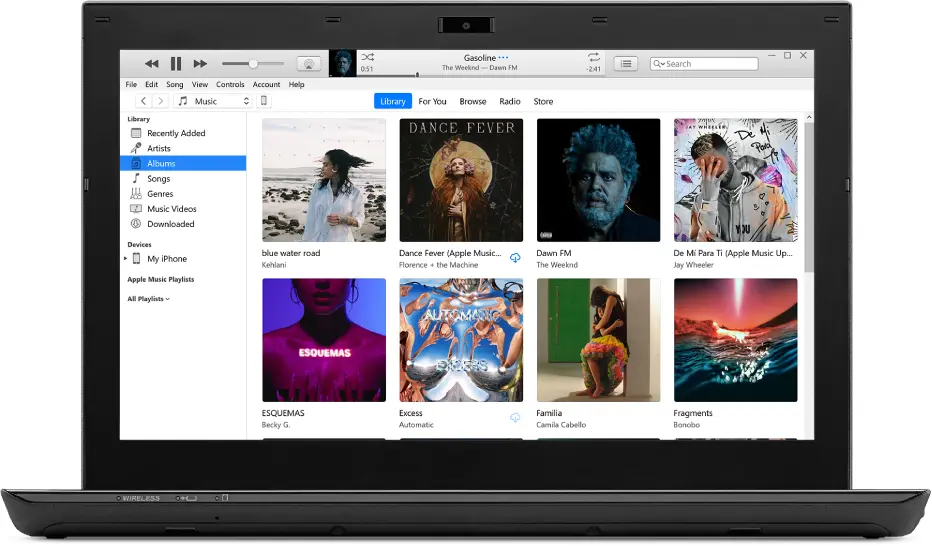
Task: Download Dance Fever with the cloud icon
Action: [x=515, y=258]
